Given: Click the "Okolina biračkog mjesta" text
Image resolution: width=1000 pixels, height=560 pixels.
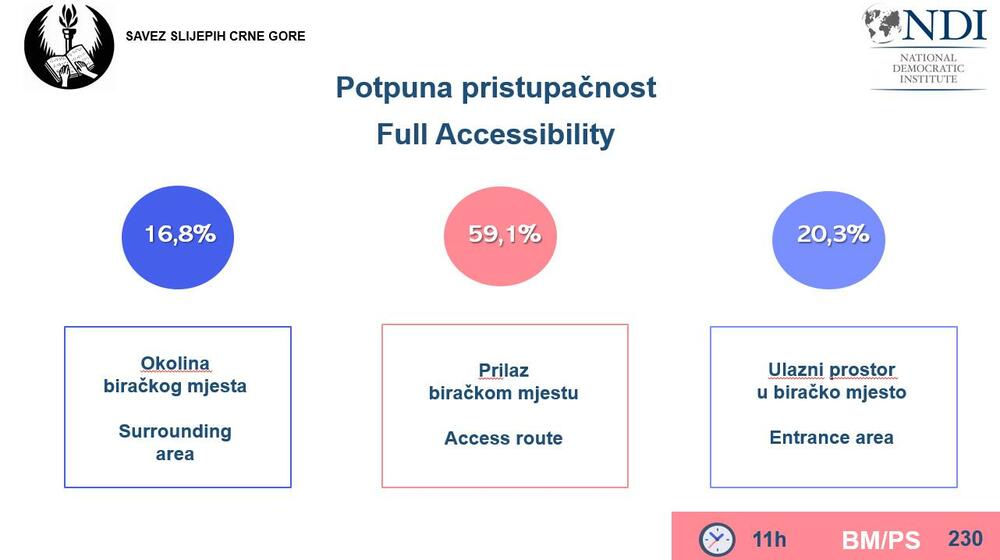Looking at the screenshot, I should click(x=175, y=375).
